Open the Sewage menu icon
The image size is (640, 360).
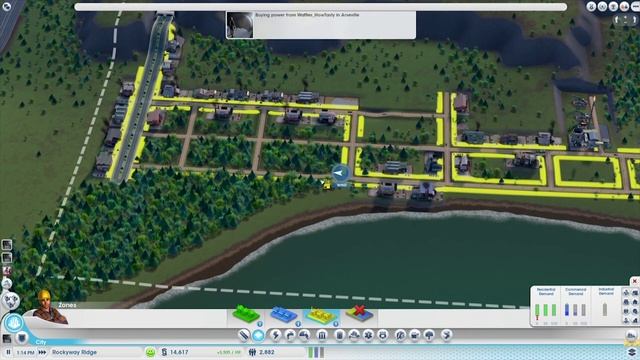[304, 336]
